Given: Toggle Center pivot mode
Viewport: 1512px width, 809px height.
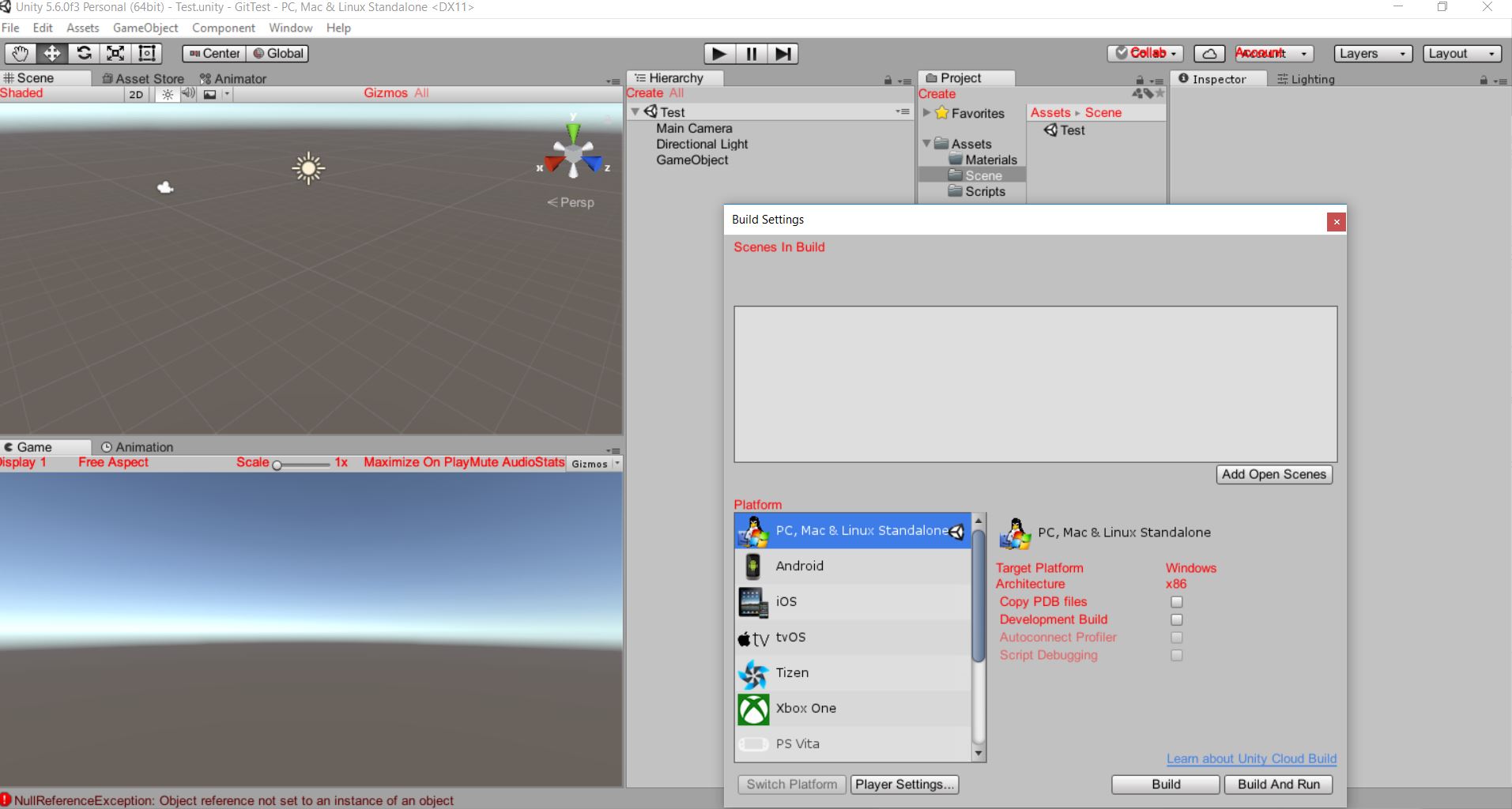Looking at the screenshot, I should 214,54.
